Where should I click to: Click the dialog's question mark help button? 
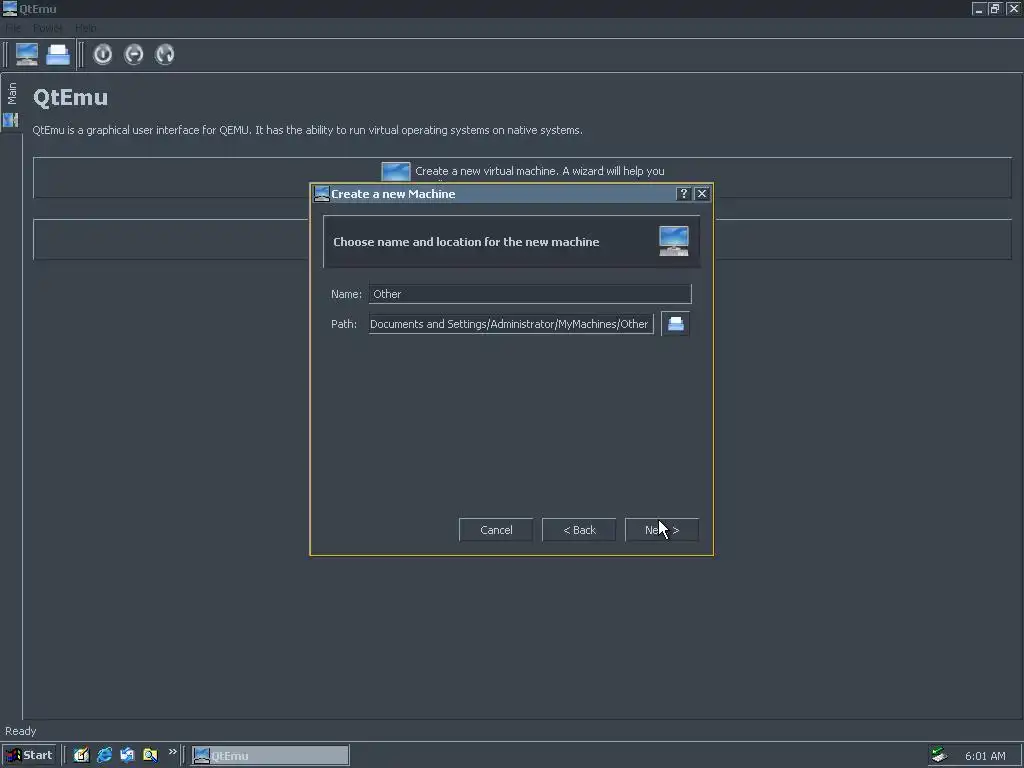pyautogui.click(x=683, y=194)
